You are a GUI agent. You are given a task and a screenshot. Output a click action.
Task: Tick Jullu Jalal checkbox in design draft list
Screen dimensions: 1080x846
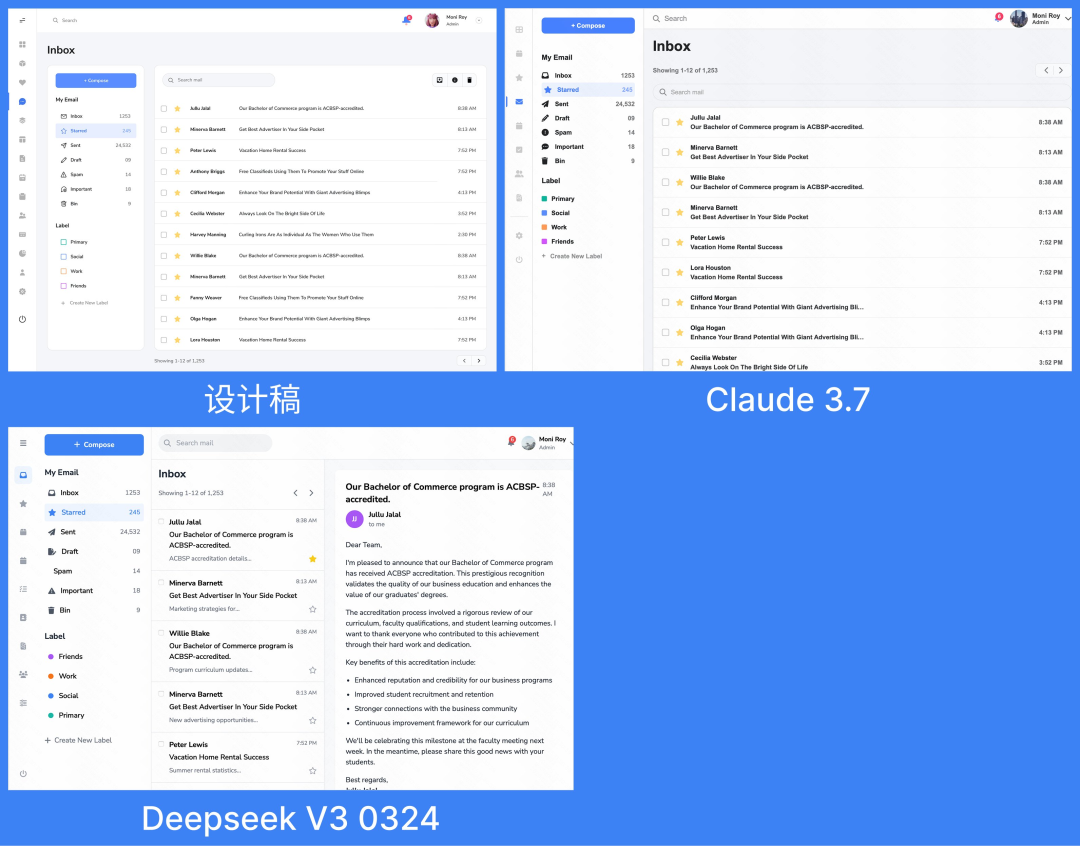[x=164, y=108]
